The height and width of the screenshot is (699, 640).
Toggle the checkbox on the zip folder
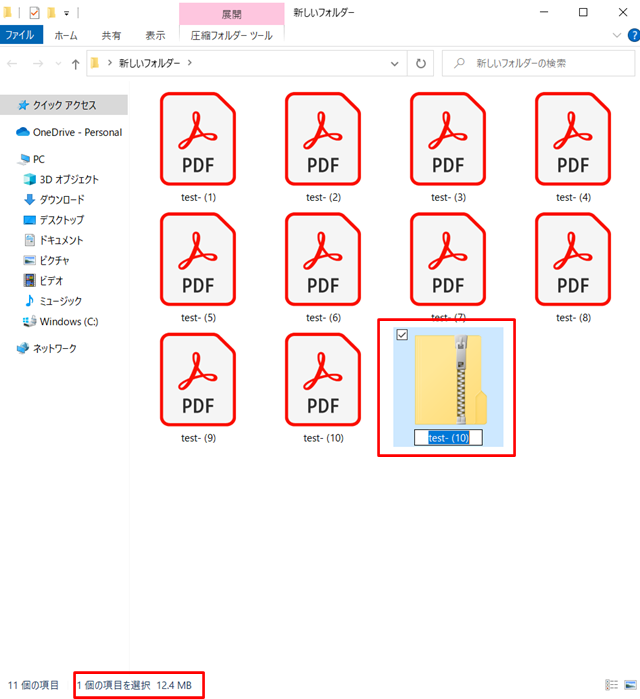click(x=402, y=335)
